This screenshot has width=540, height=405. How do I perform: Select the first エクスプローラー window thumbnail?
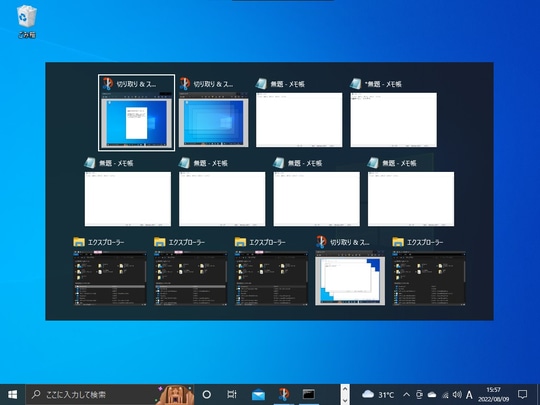pyautogui.click(x=110, y=271)
